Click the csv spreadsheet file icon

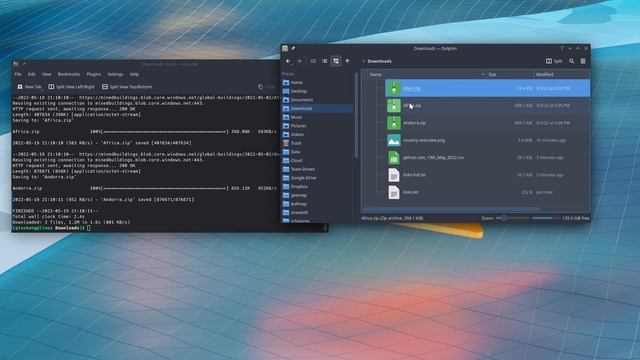[393, 158]
